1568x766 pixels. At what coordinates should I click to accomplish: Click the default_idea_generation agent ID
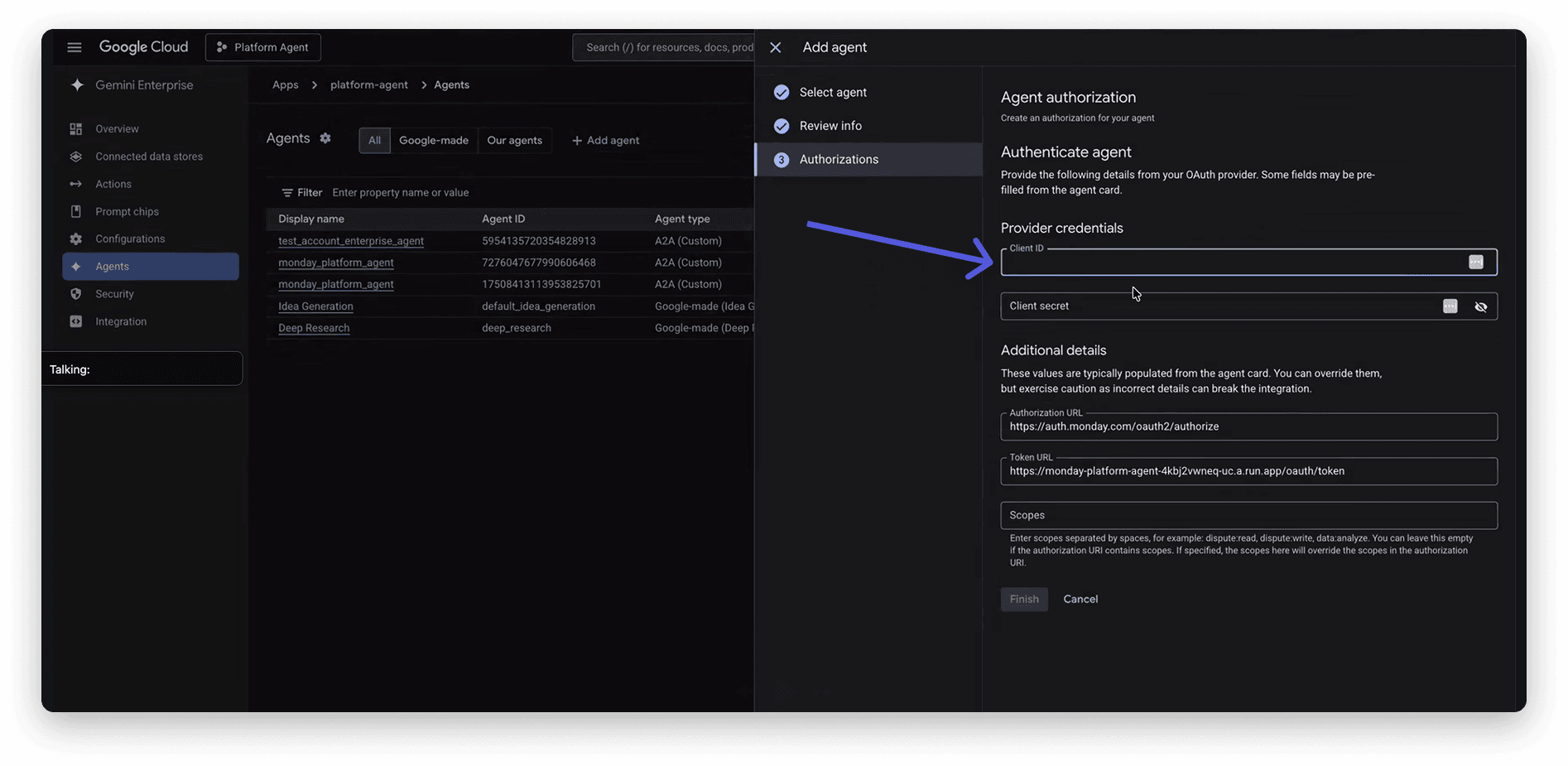tap(539, 306)
